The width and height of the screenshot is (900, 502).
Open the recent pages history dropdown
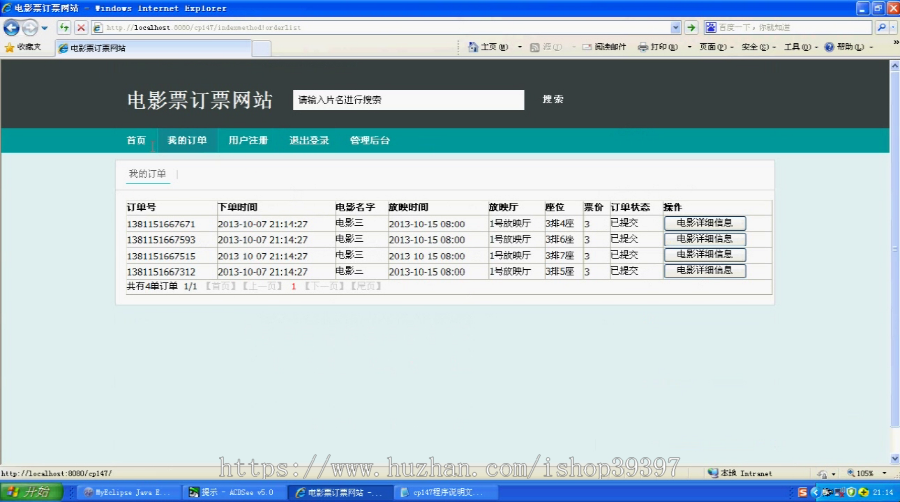pos(45,28)
